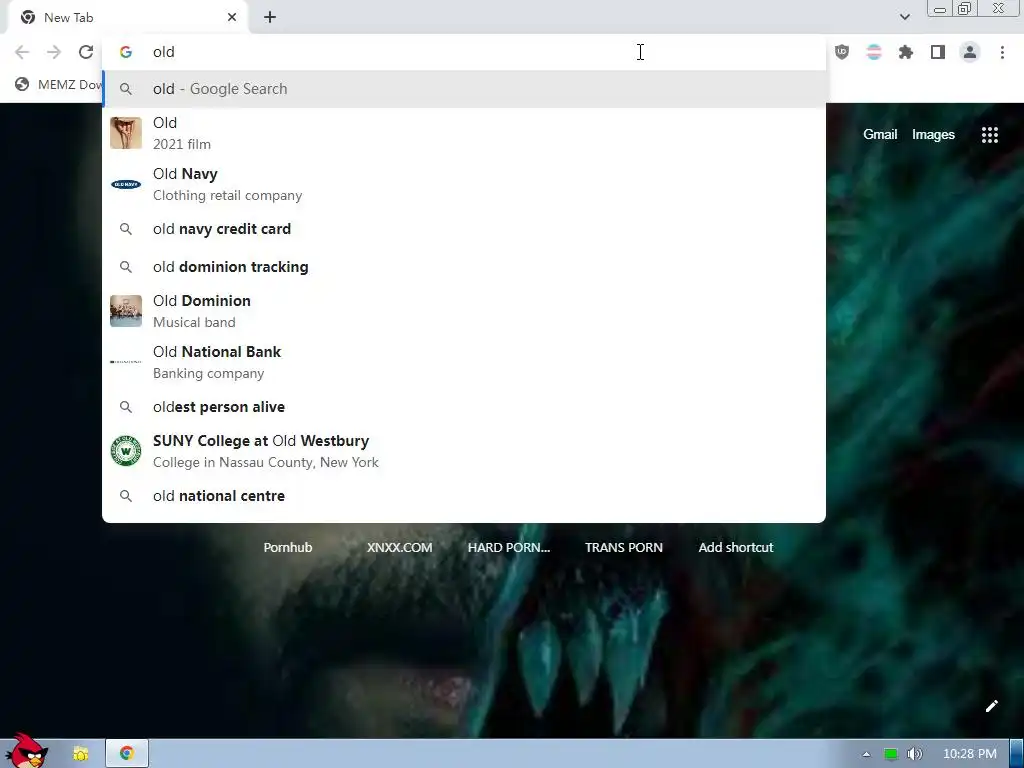Click the 10:28 PM taskbar clock

point(970,754)
